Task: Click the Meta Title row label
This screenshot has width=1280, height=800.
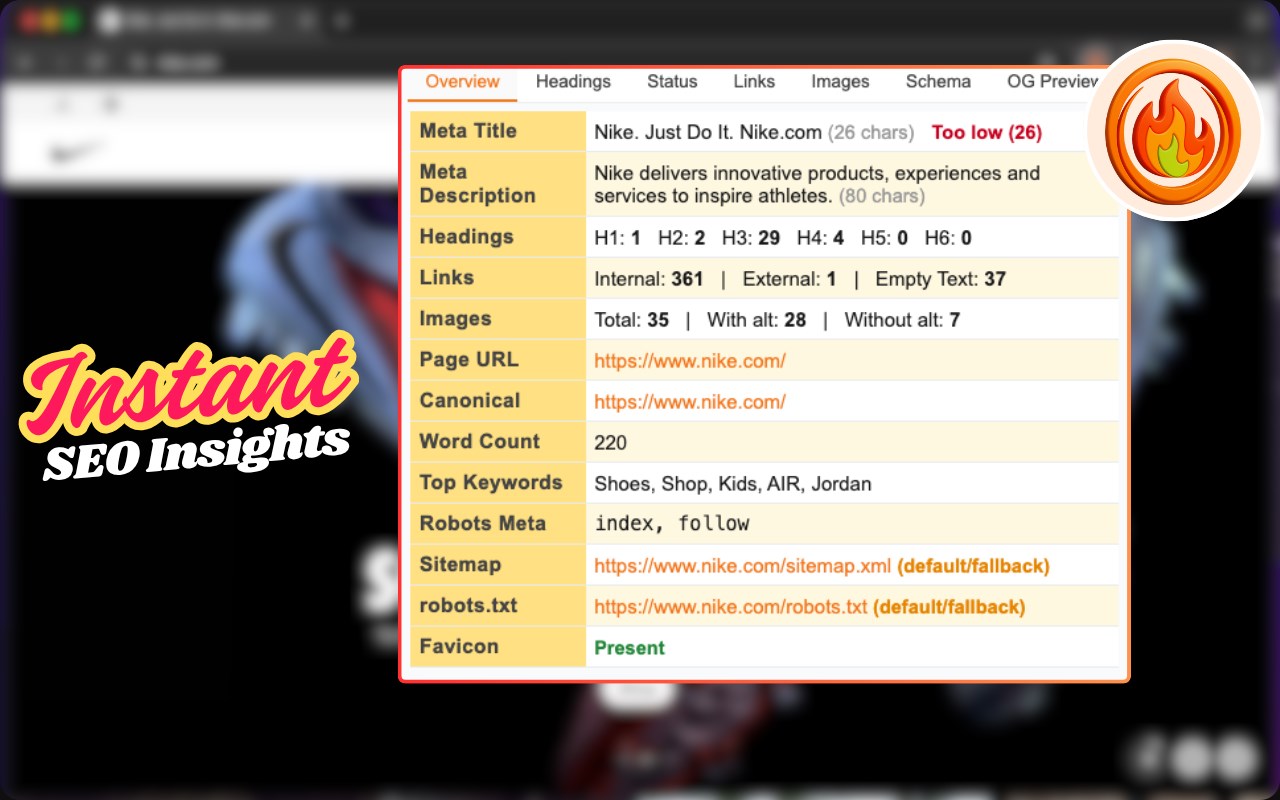Action: point(468,131)
